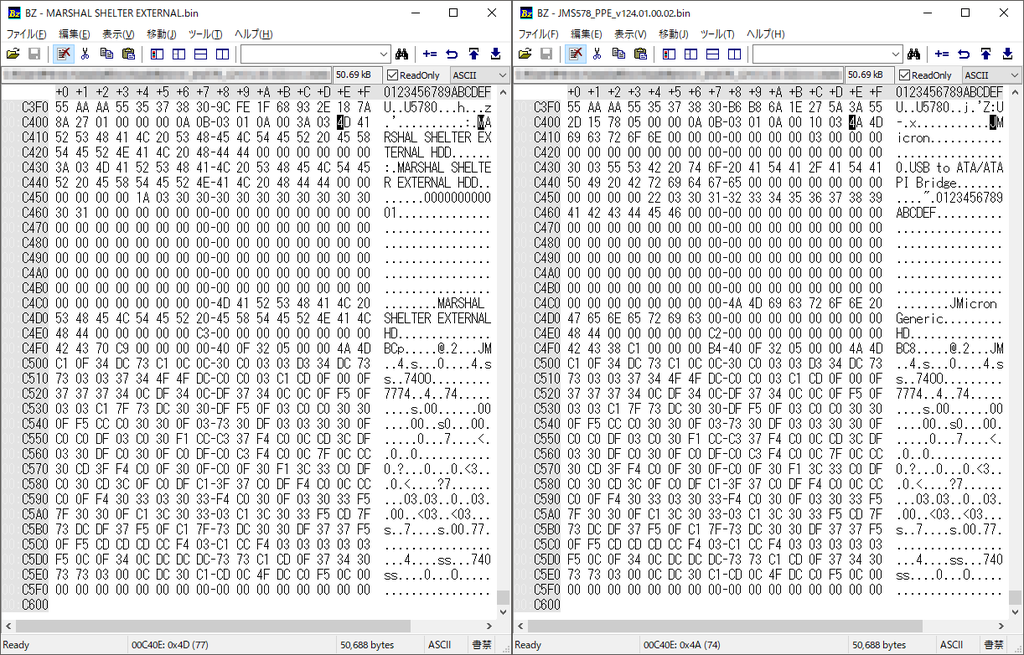The image size is (1024, 655).
Task: Click the return-arrow icon in JMS578_PPE toolbar
Action: [x=964, y=54]
